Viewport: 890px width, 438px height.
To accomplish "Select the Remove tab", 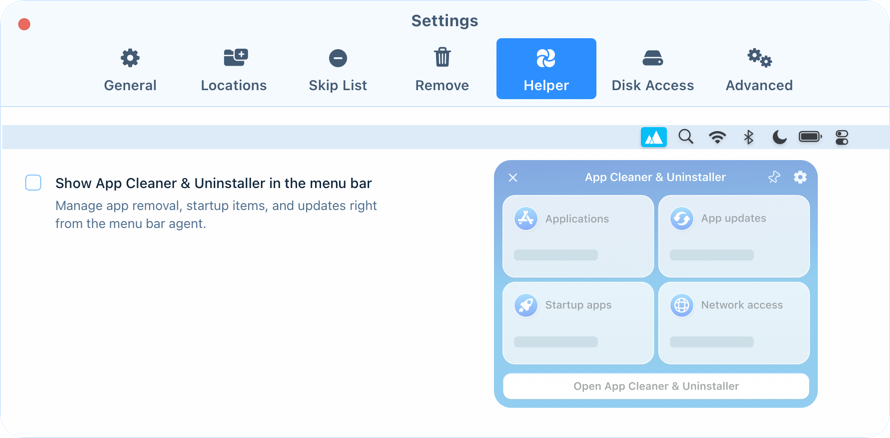I will pyautogui.click(x=442, y=69).
